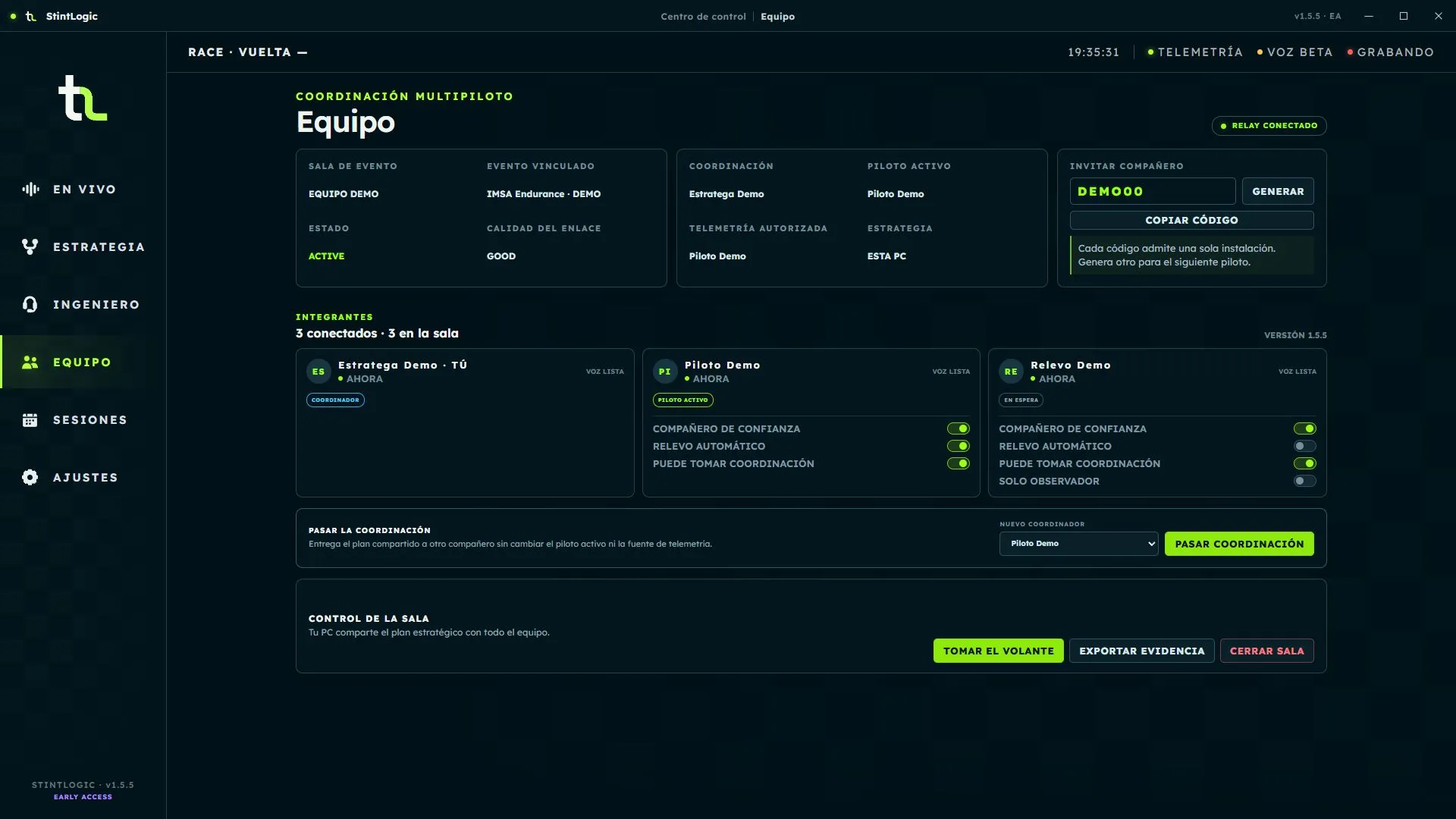Click the En espera badge on Relevo Demo

[1021, 400]
